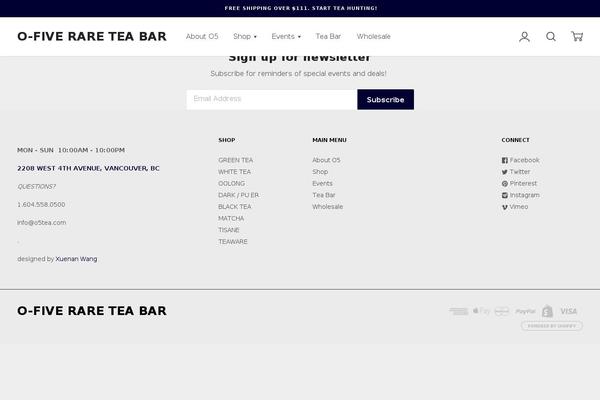Click the Shopify bag payment icon
The height and width of the screenshot is (400, 600).
click(x=548, y=311)
